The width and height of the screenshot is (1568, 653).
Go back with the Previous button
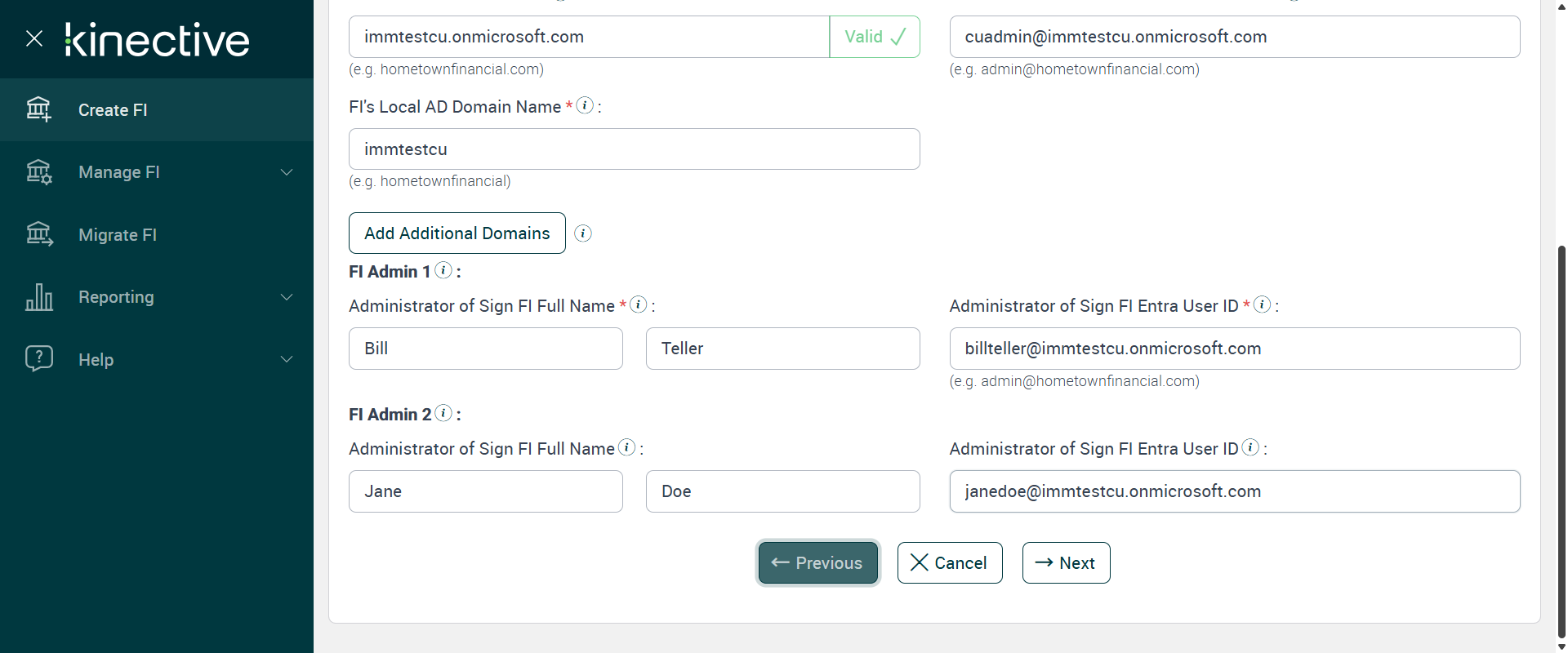[817, 563]
